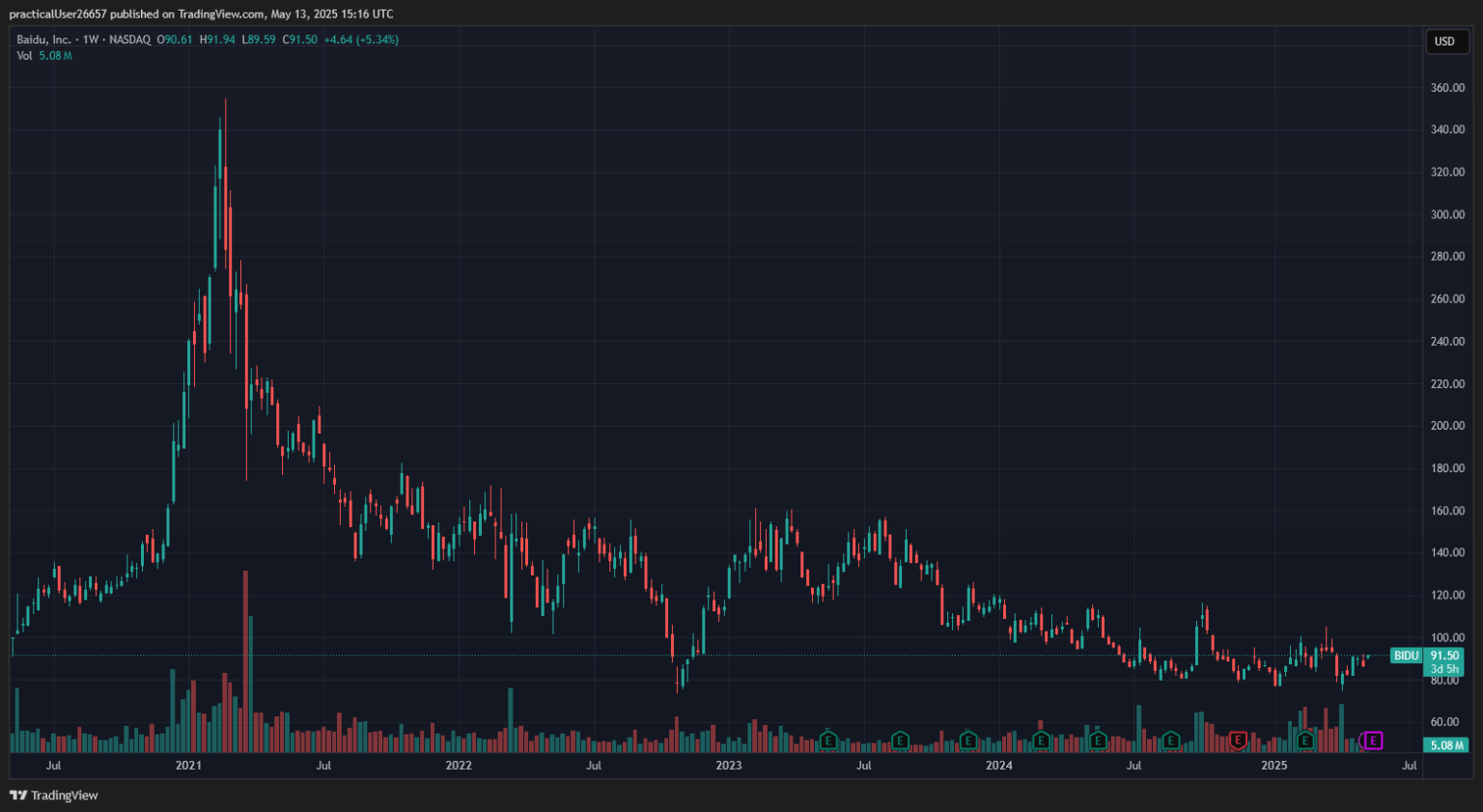Click the 2021 label on the time axis
1483x812 pixels.
pyautogui.click(x=188, y=766)
